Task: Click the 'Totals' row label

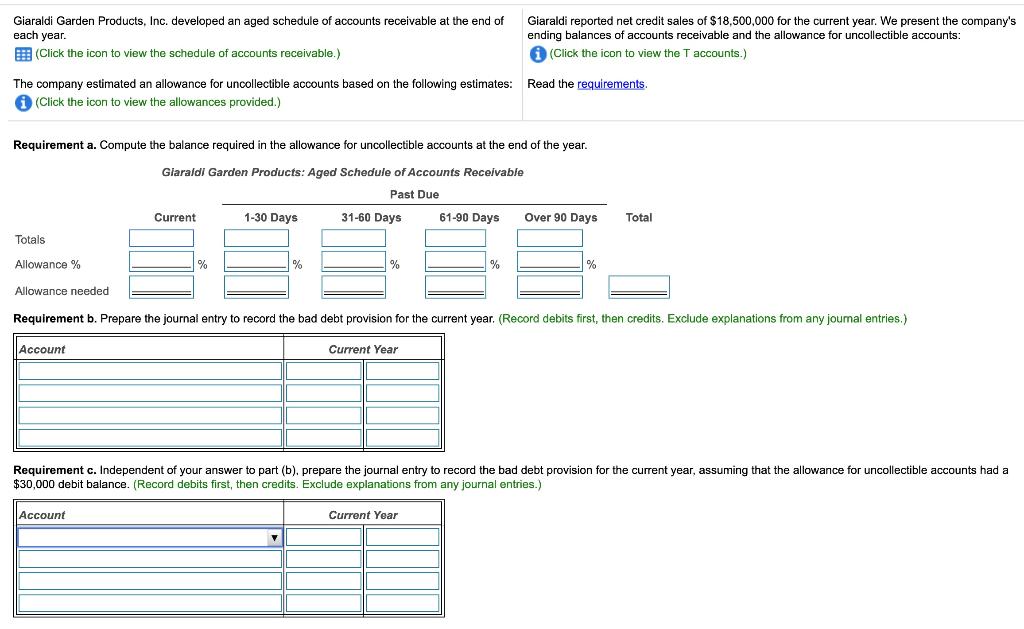Action: click(x=30, y=240)
